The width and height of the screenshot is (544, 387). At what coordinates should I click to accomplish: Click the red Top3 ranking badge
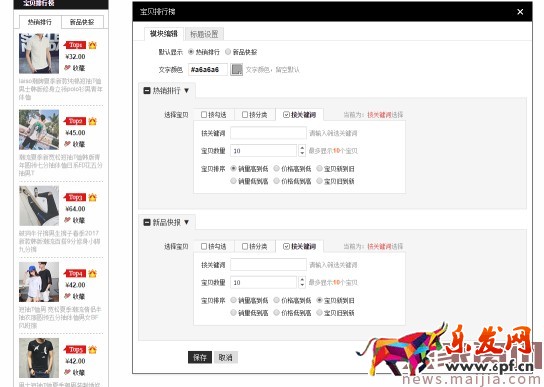75,197
